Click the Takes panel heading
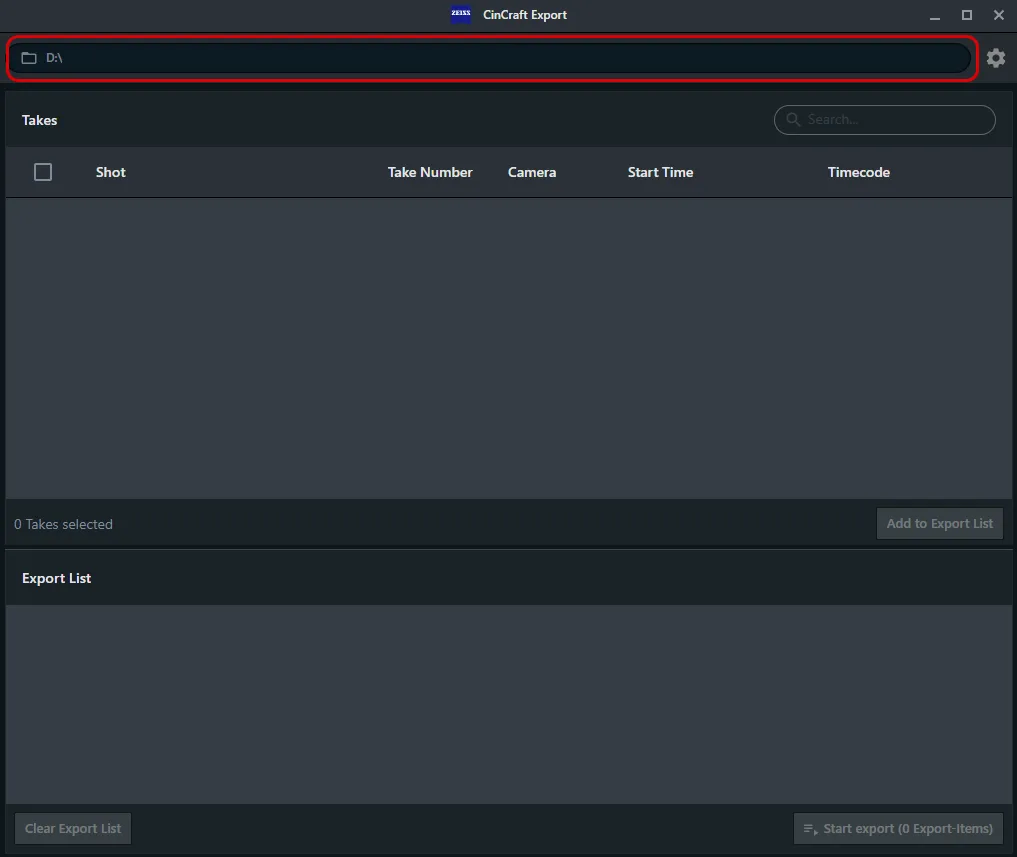Viewport: 1017px width, 857px height. pos(40,120)
